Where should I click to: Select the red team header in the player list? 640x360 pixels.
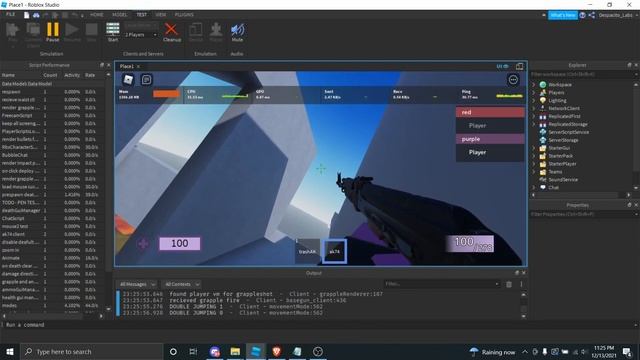490,112
